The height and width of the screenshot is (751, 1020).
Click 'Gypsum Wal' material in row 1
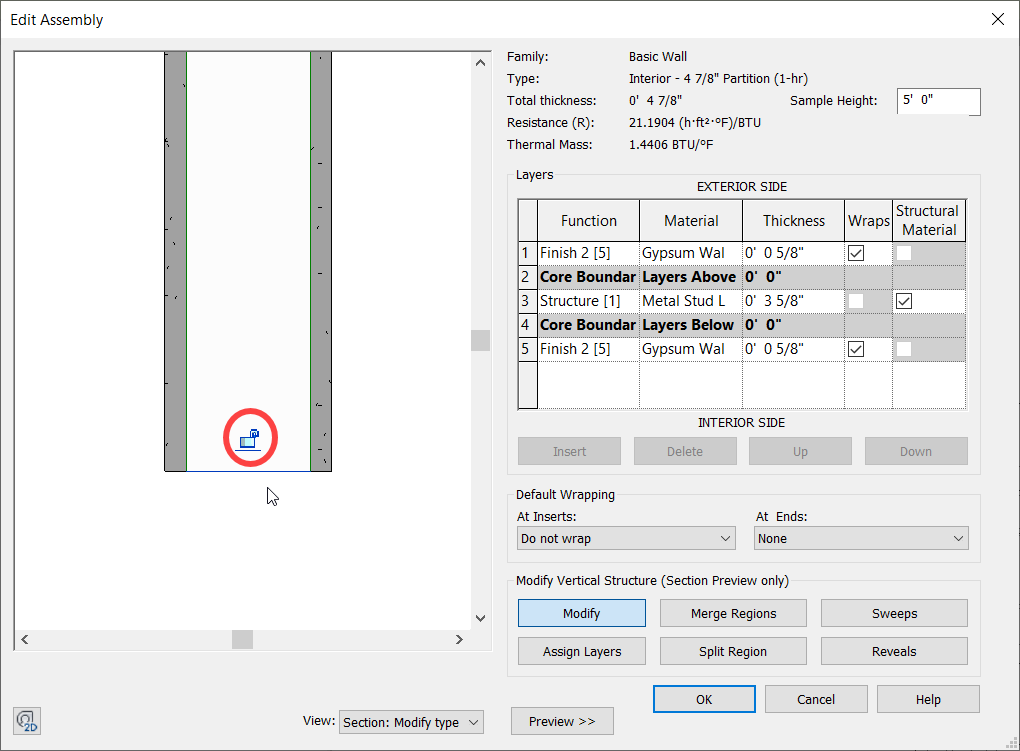click(691, 253)
